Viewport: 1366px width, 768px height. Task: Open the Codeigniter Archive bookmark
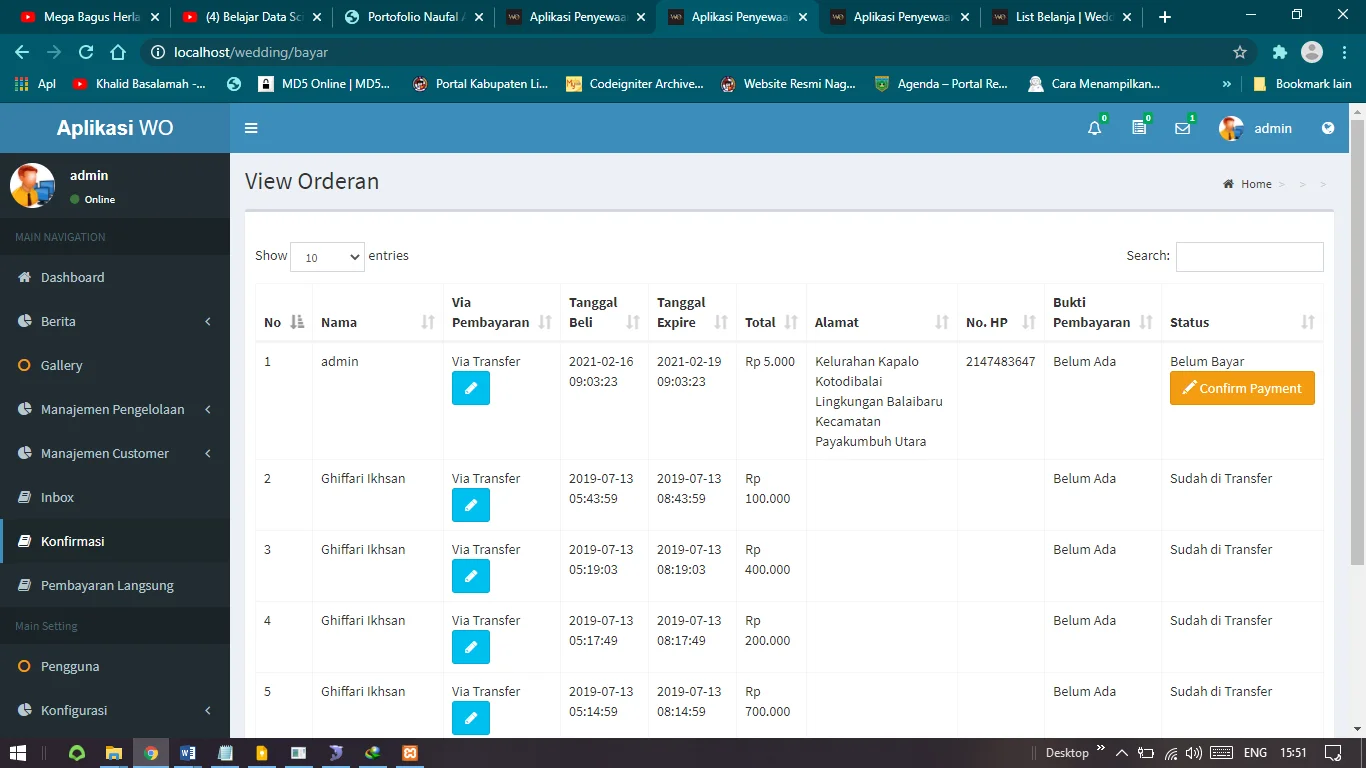coord(634,84)
